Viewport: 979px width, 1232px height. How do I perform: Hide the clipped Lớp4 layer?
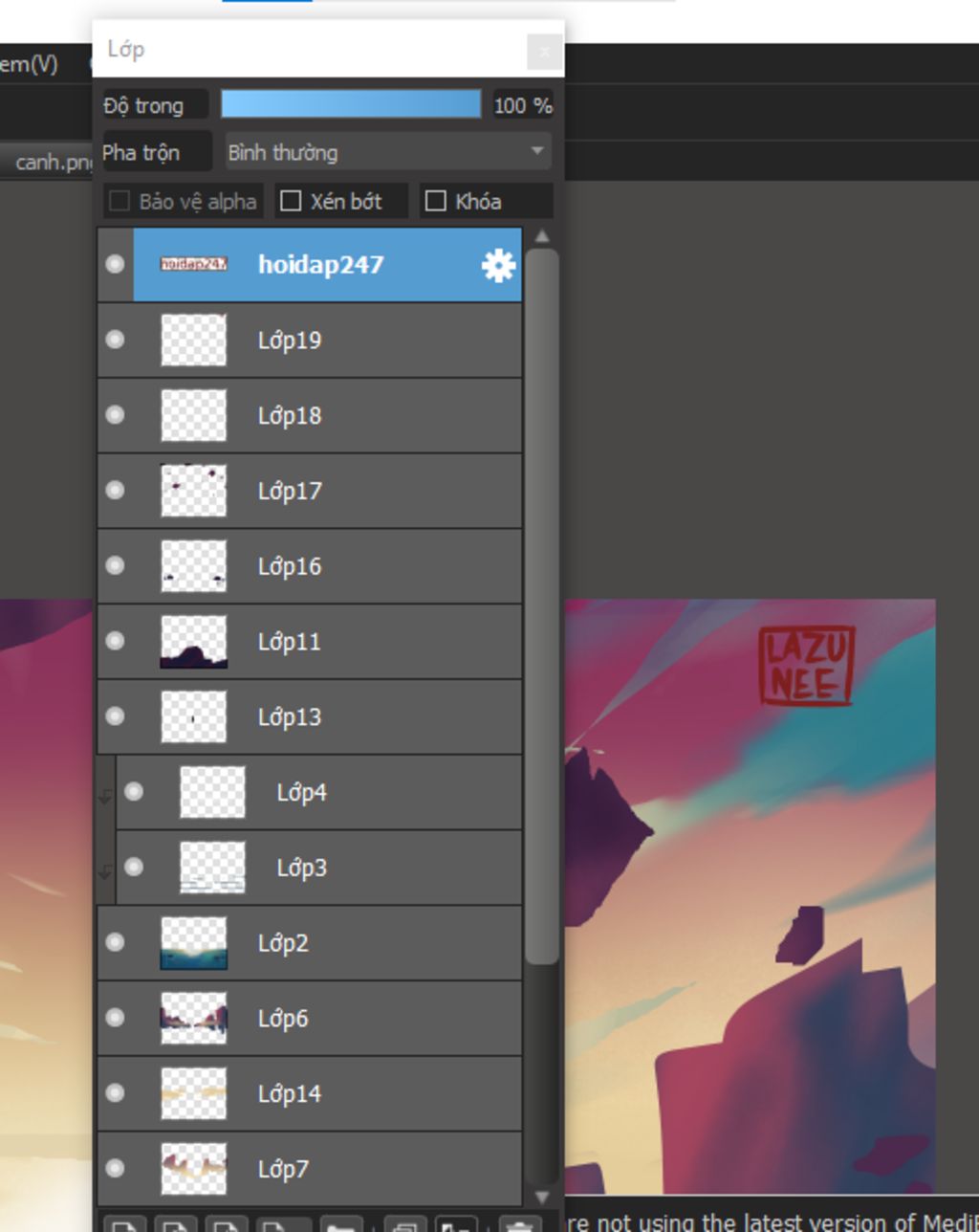click(134, 791)
